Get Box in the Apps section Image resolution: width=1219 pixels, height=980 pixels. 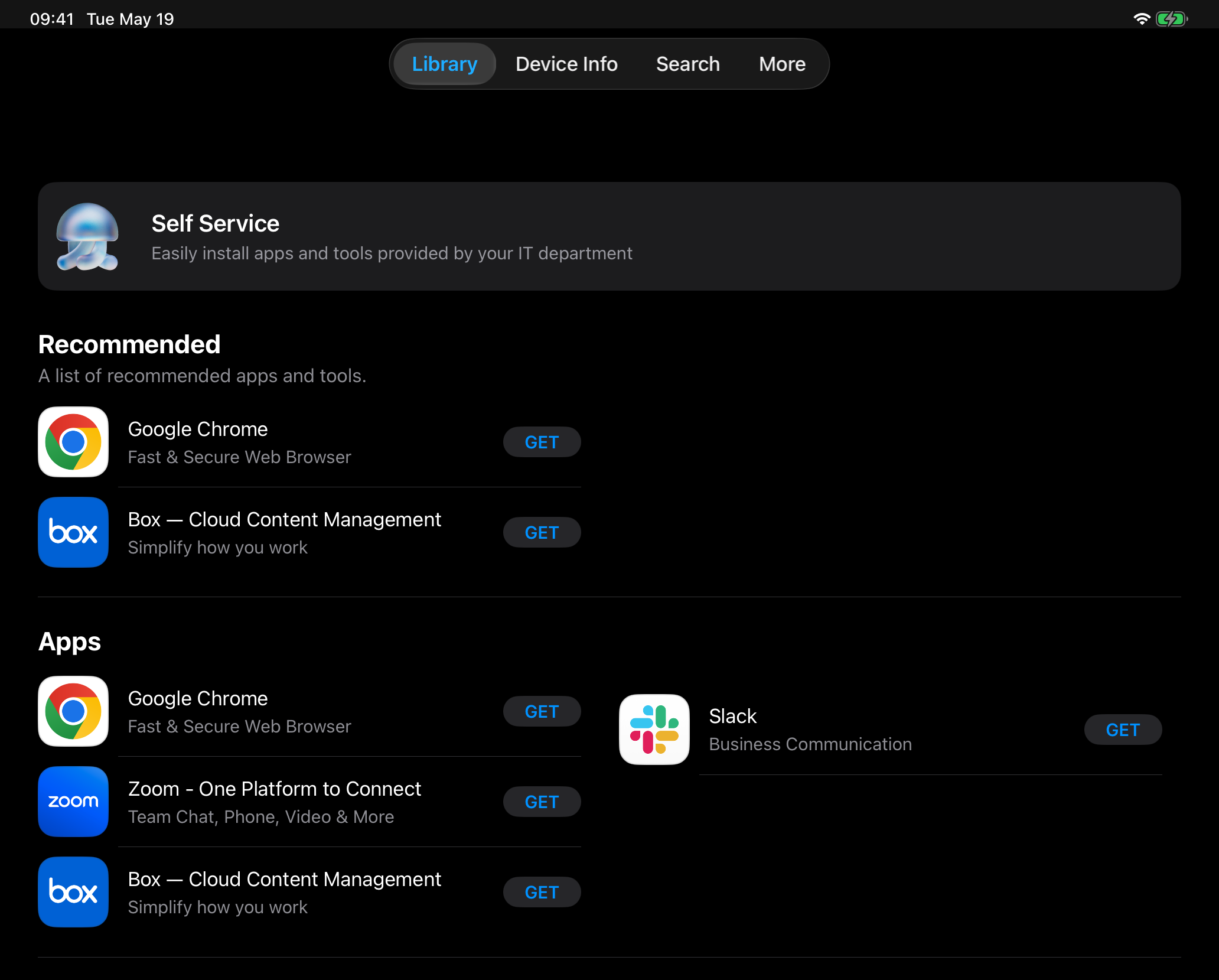tap(542, 892)
